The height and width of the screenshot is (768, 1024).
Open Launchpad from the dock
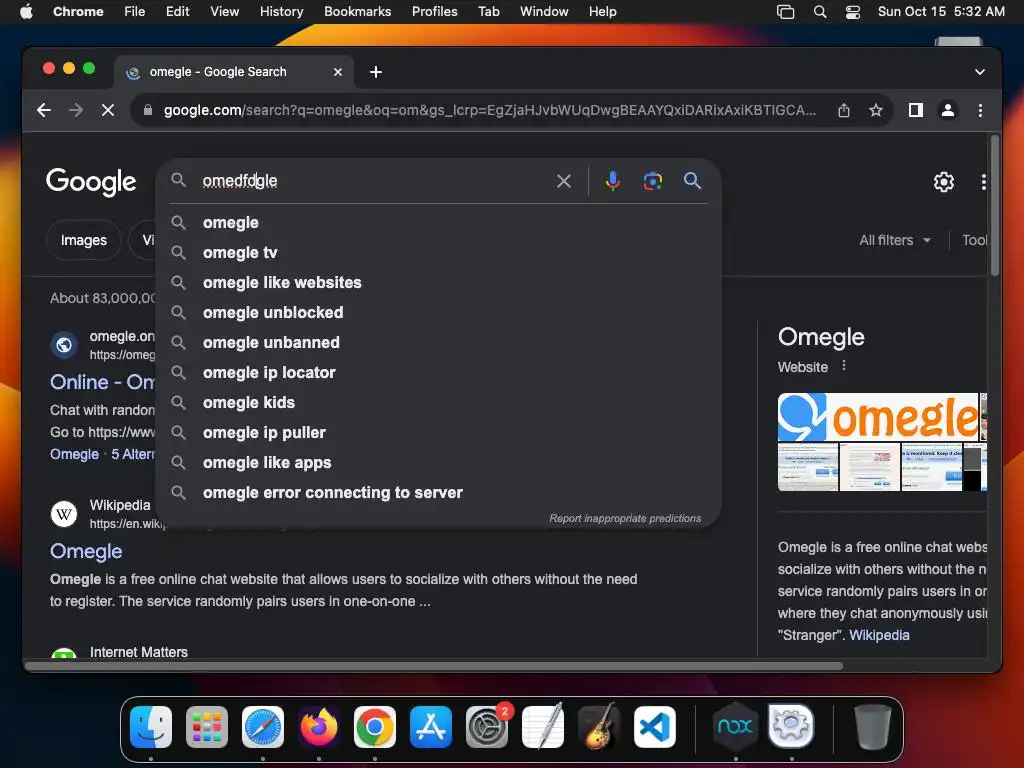coord(206,727)
